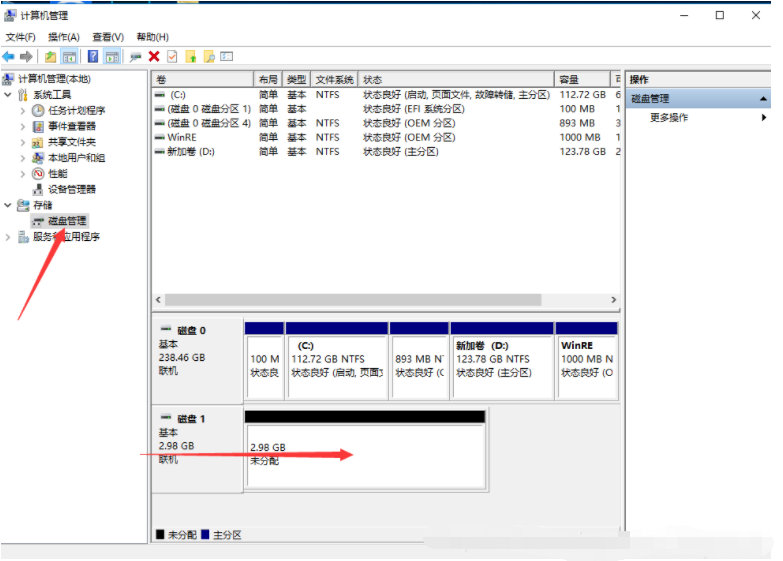Expand the 性能 node arrow
Image resolution: width=783 pixels, height=561 pixels.
[22, 174]
